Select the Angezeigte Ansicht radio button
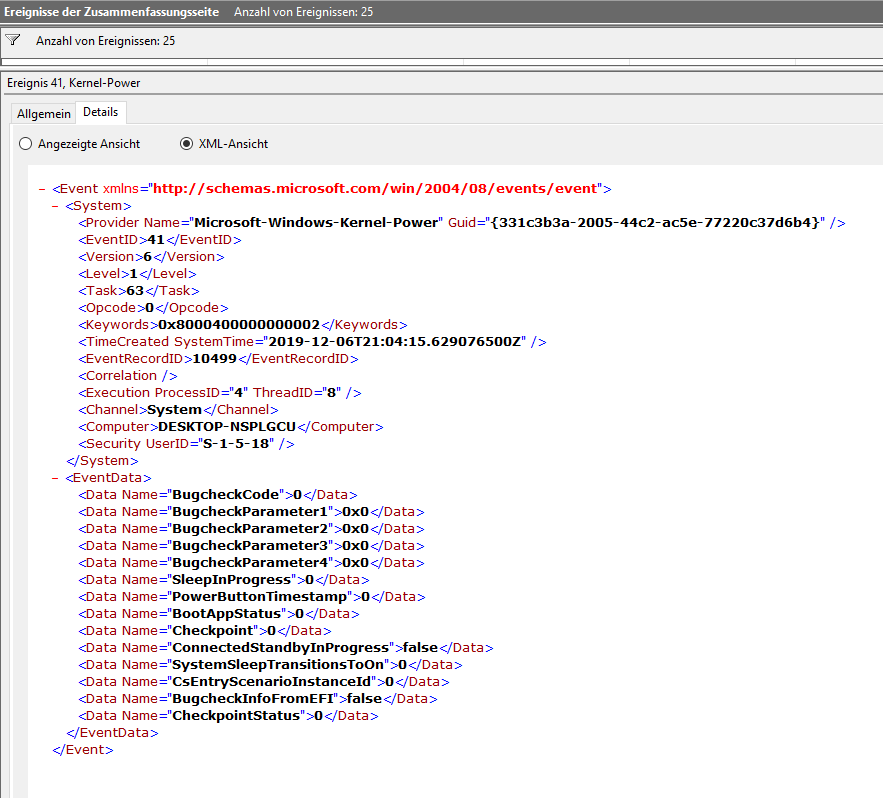Image resolution: width=883 pixels, height=798 pixels. [25, 144]
